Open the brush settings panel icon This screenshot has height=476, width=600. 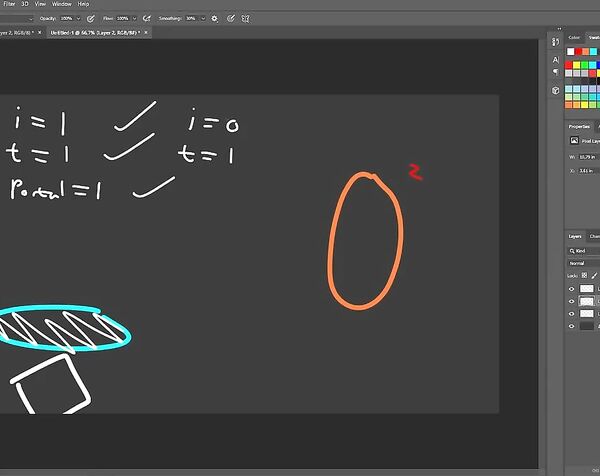(x=556, y=41)
